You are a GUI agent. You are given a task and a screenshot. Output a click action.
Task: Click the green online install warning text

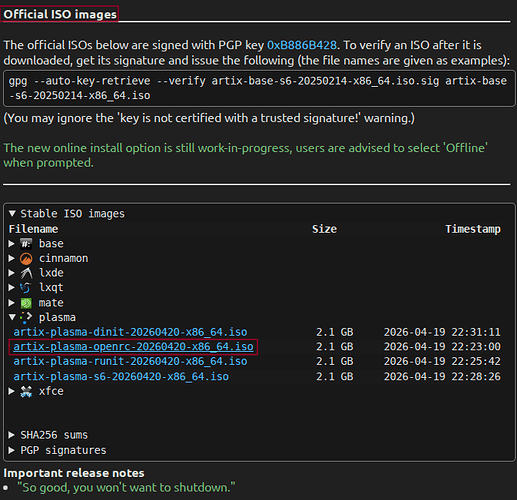245,155
